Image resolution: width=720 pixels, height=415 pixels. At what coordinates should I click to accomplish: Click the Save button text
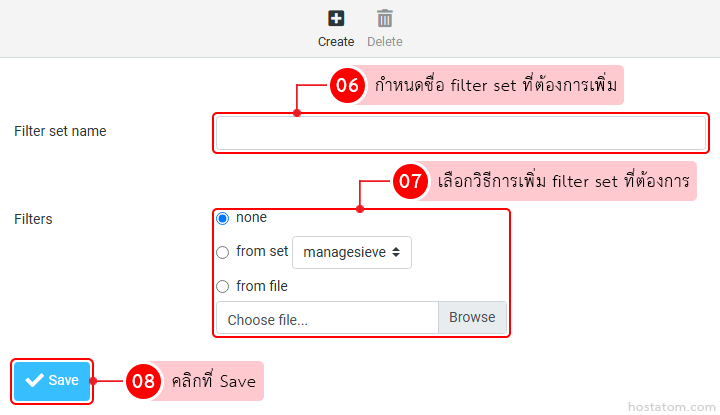coord(63,380)
